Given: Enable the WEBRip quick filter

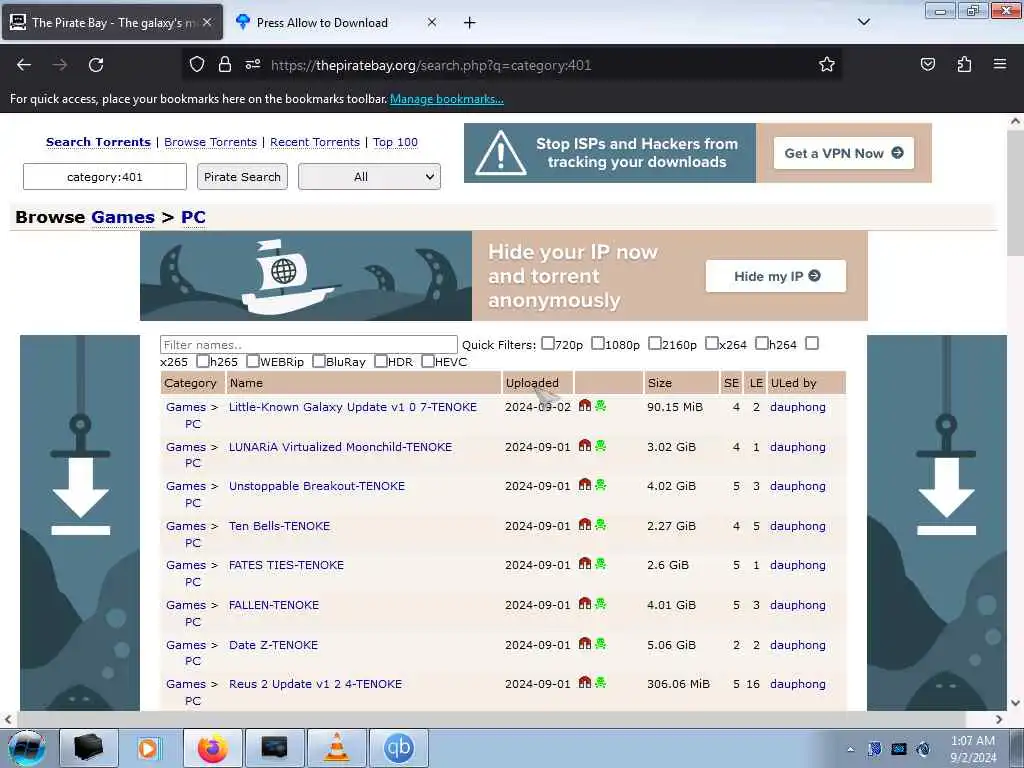Looking at the screenshot, I should [x=253, y=360].
